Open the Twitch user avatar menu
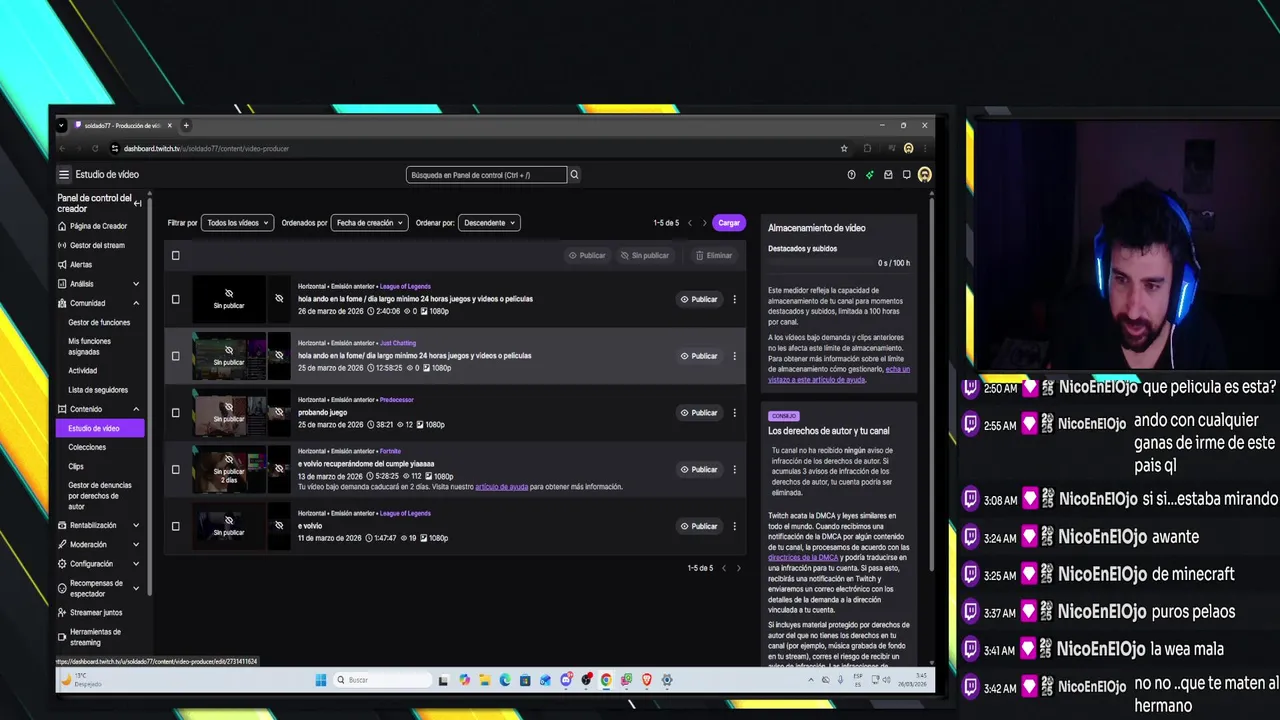The height and width of the screenshot is (720, 1280). point(925,174)
